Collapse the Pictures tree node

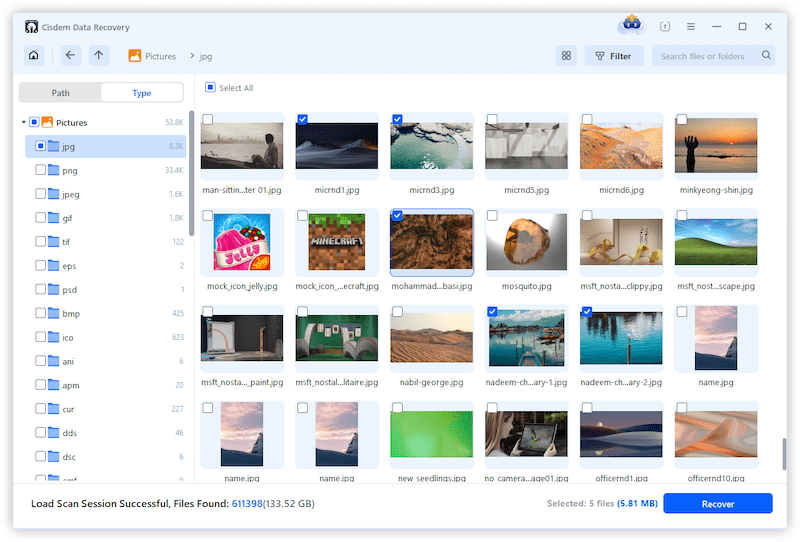point(23,122)
